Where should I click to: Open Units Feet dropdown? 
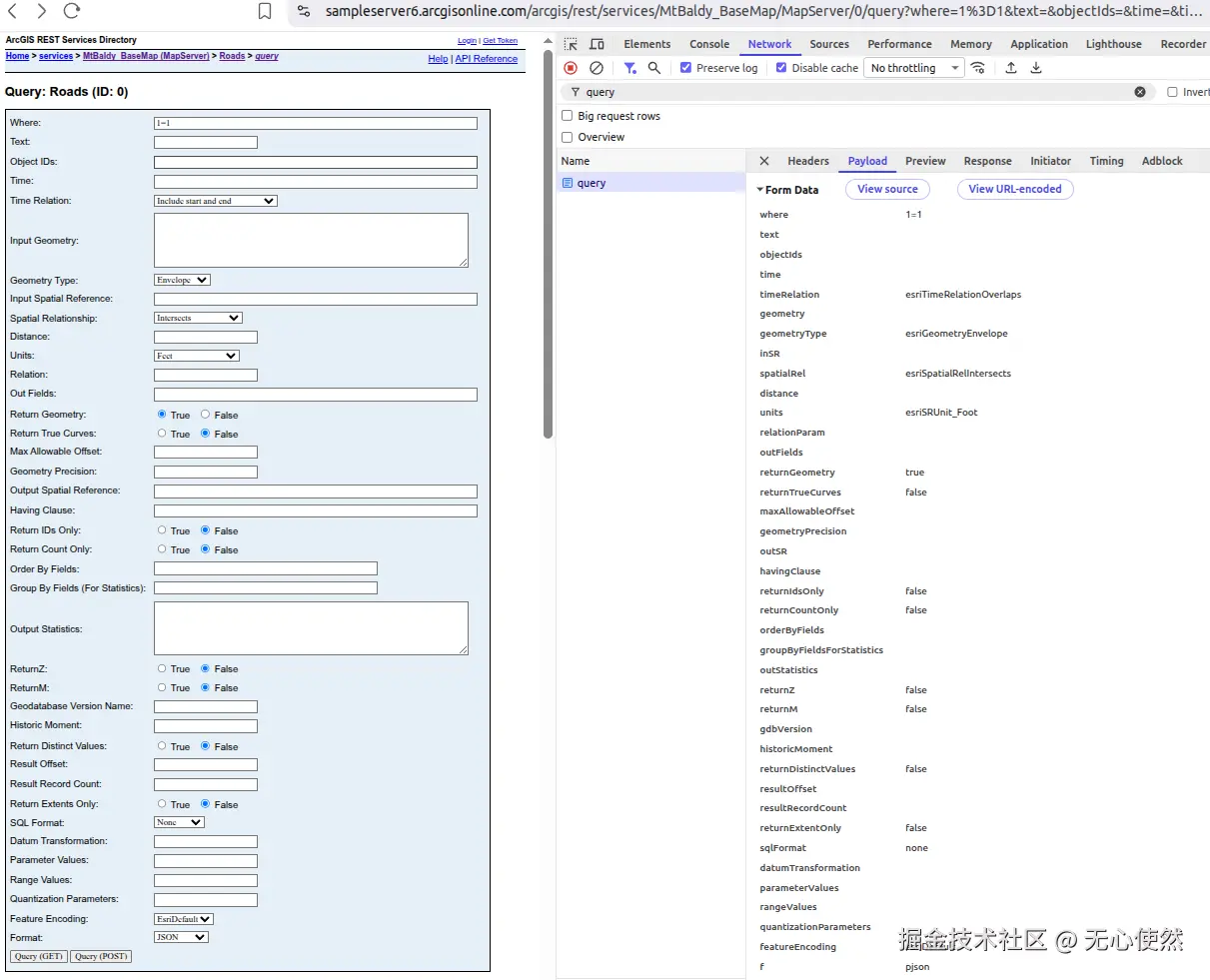coord(197,356)
